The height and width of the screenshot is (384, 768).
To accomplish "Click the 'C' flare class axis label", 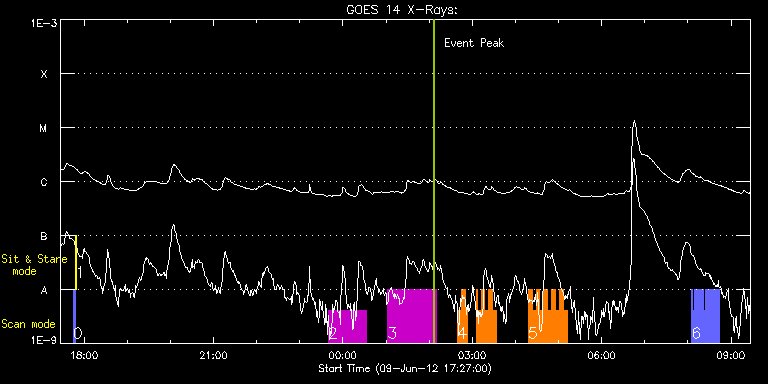I will (44, 182).
